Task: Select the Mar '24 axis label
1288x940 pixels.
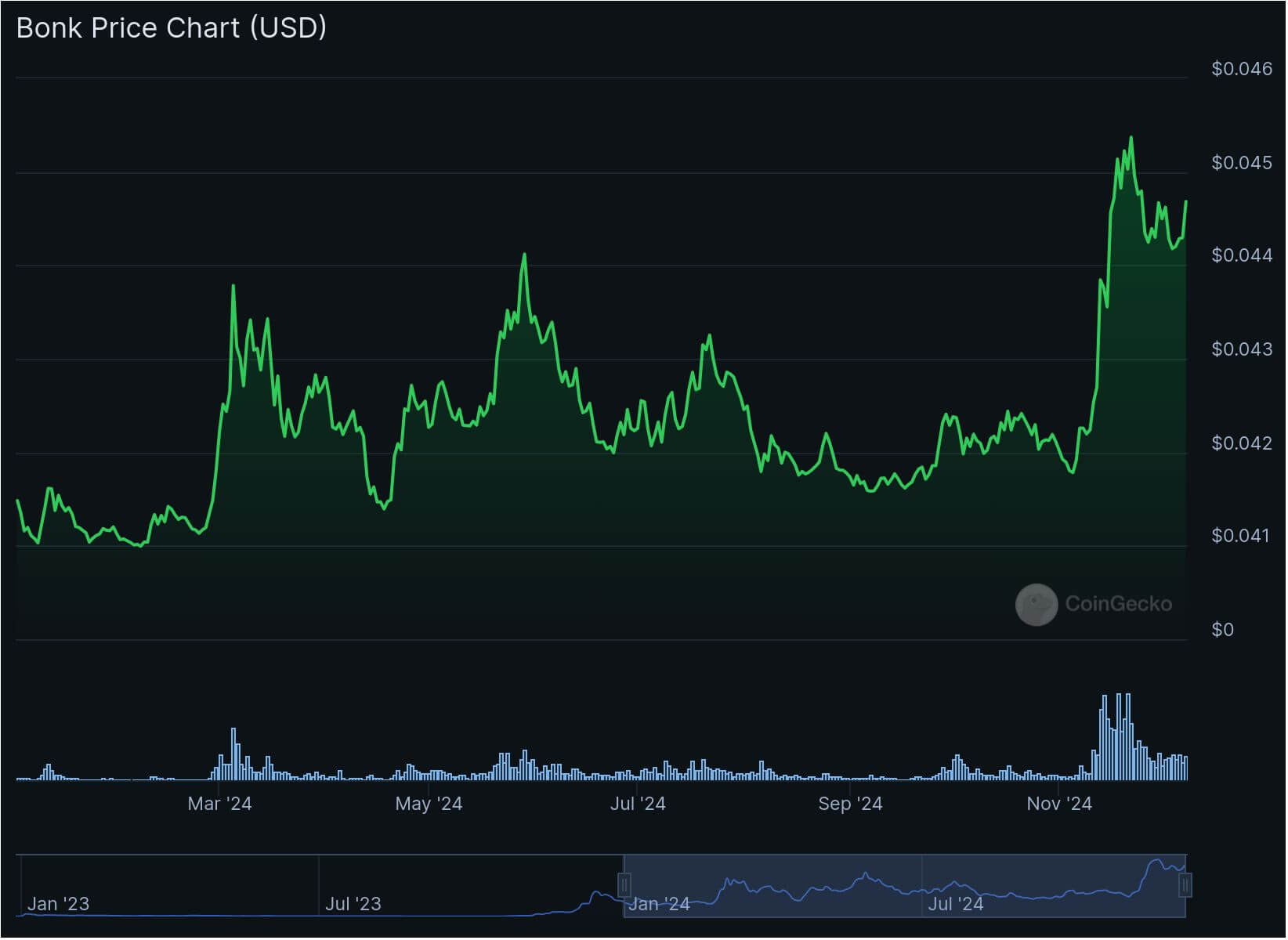Action: (x=219, y=804)
